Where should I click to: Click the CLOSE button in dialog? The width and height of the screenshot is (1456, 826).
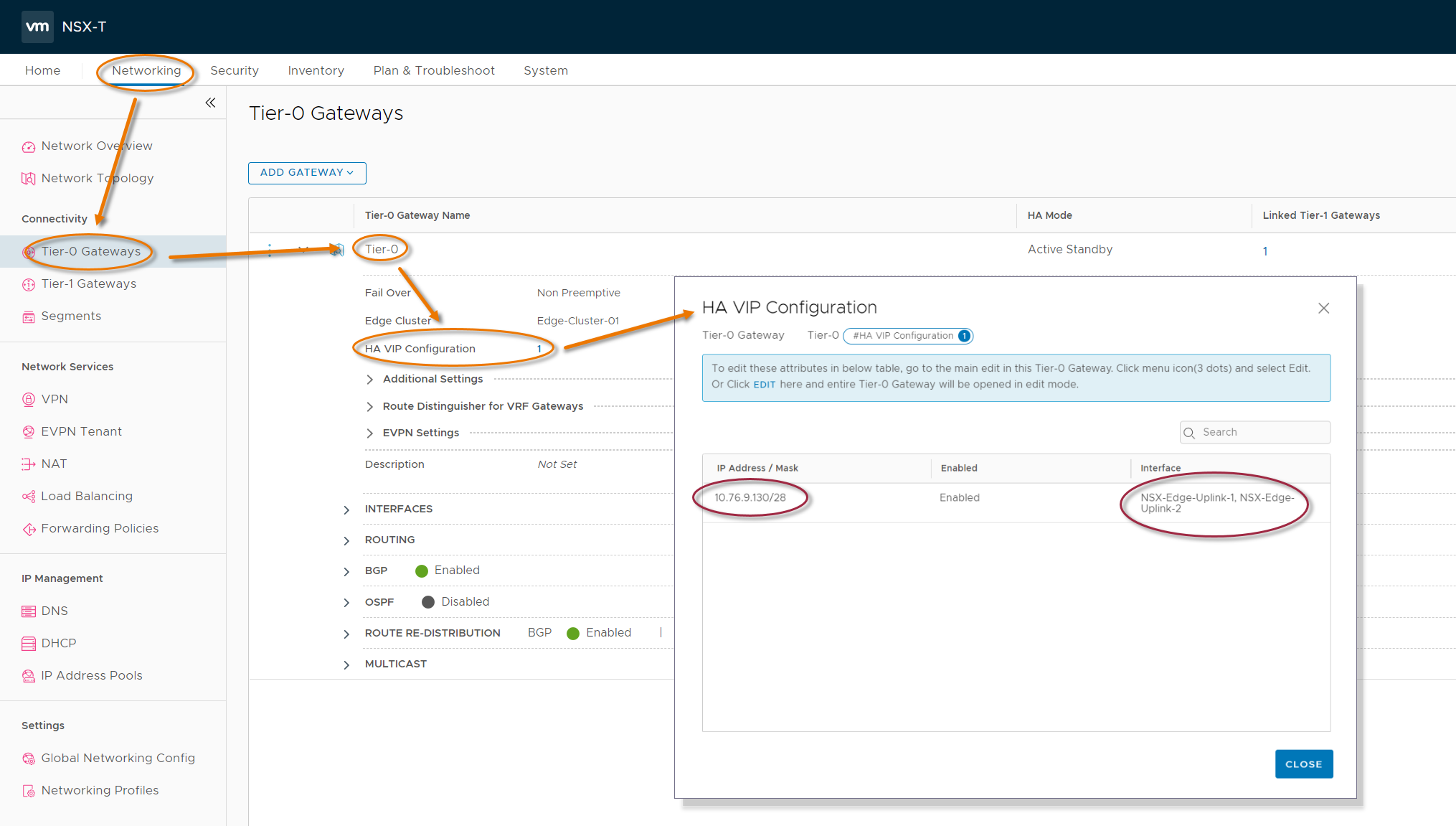pos(1303,764)
